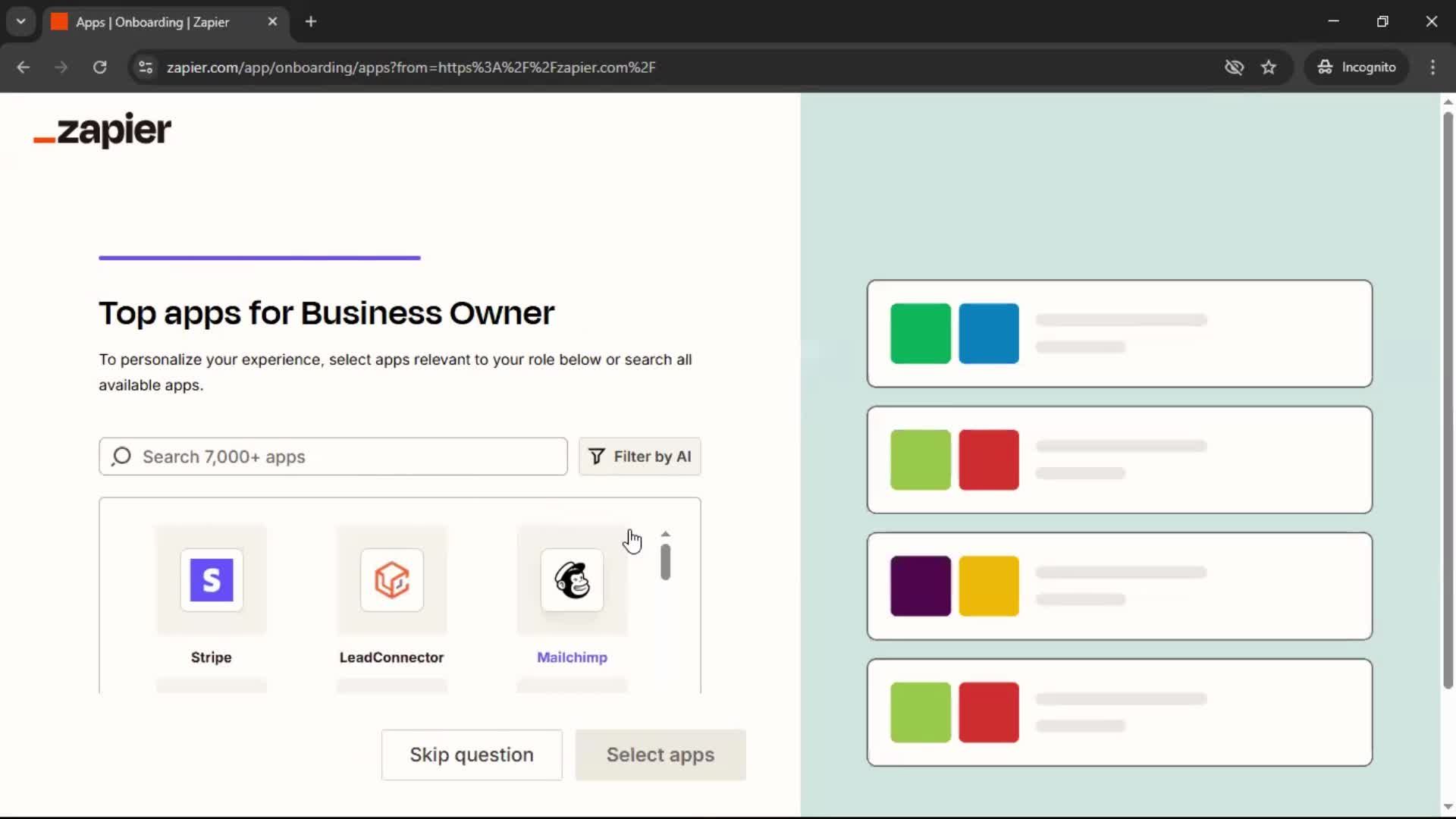Viewport: 1456px width, 819px height.
Task: Click the third-party cookies blocked eye icon
Action: coord(1234,67)
